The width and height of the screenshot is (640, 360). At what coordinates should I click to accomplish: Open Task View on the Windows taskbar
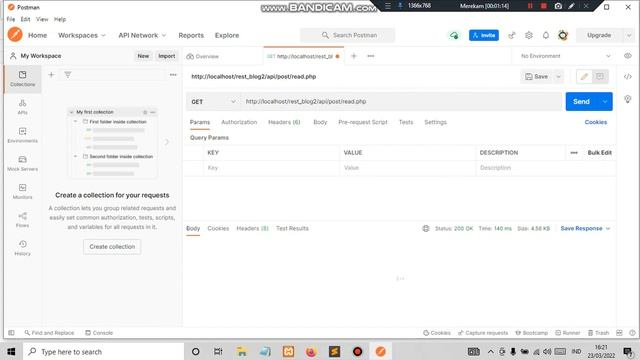[x=218, y=351]
